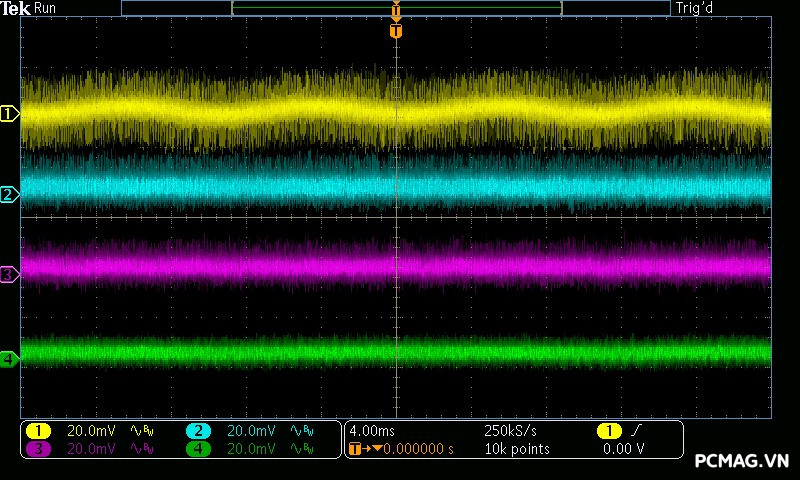Click the cyan channel 2 ground marker
Screen dimensions: 800x480
(9, 194)
